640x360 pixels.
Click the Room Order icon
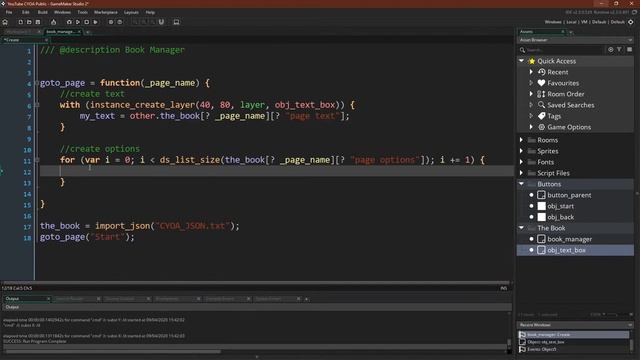click(541, 94)
